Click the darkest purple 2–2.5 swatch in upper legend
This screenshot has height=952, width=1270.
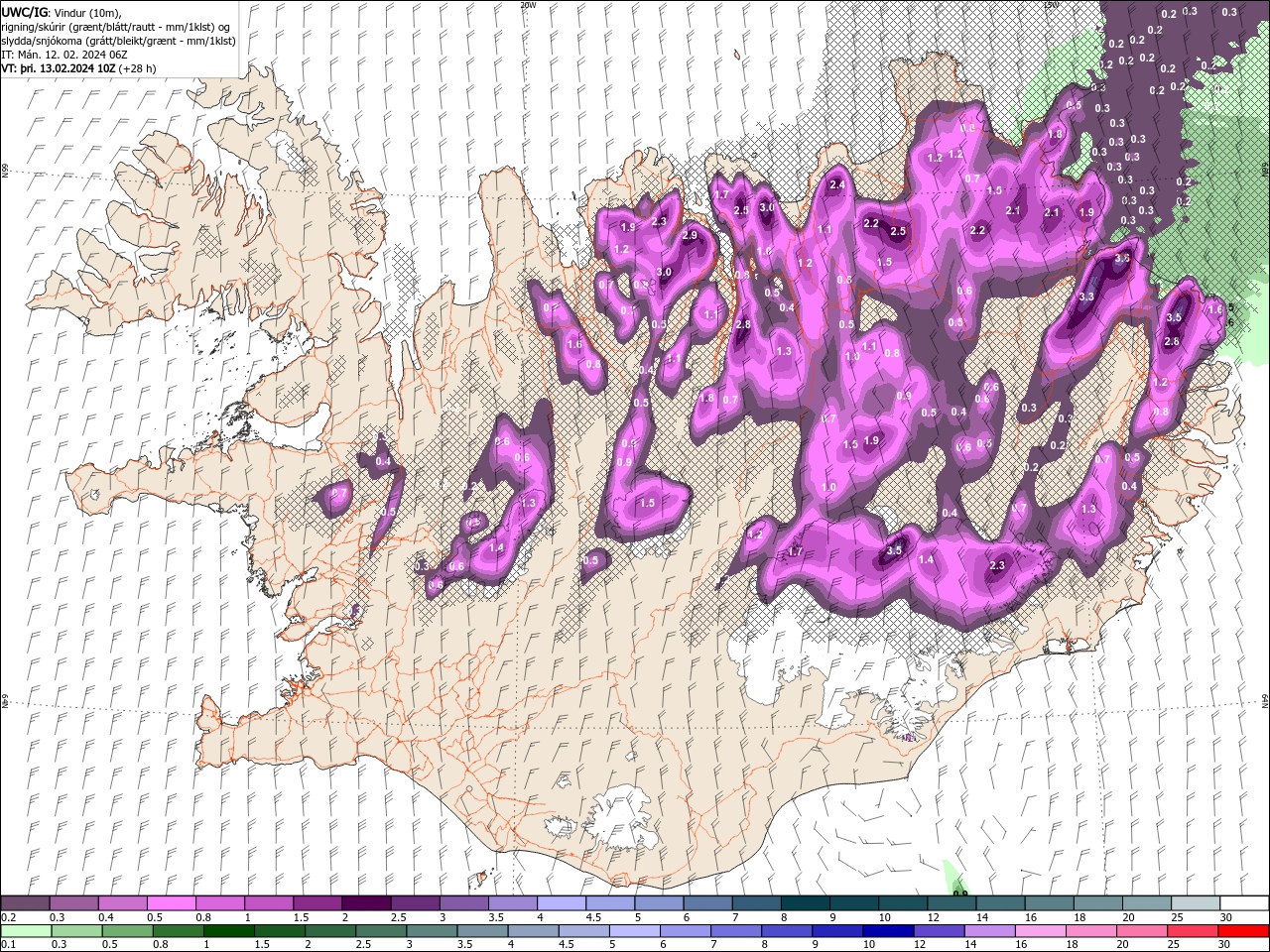[366, 903]
